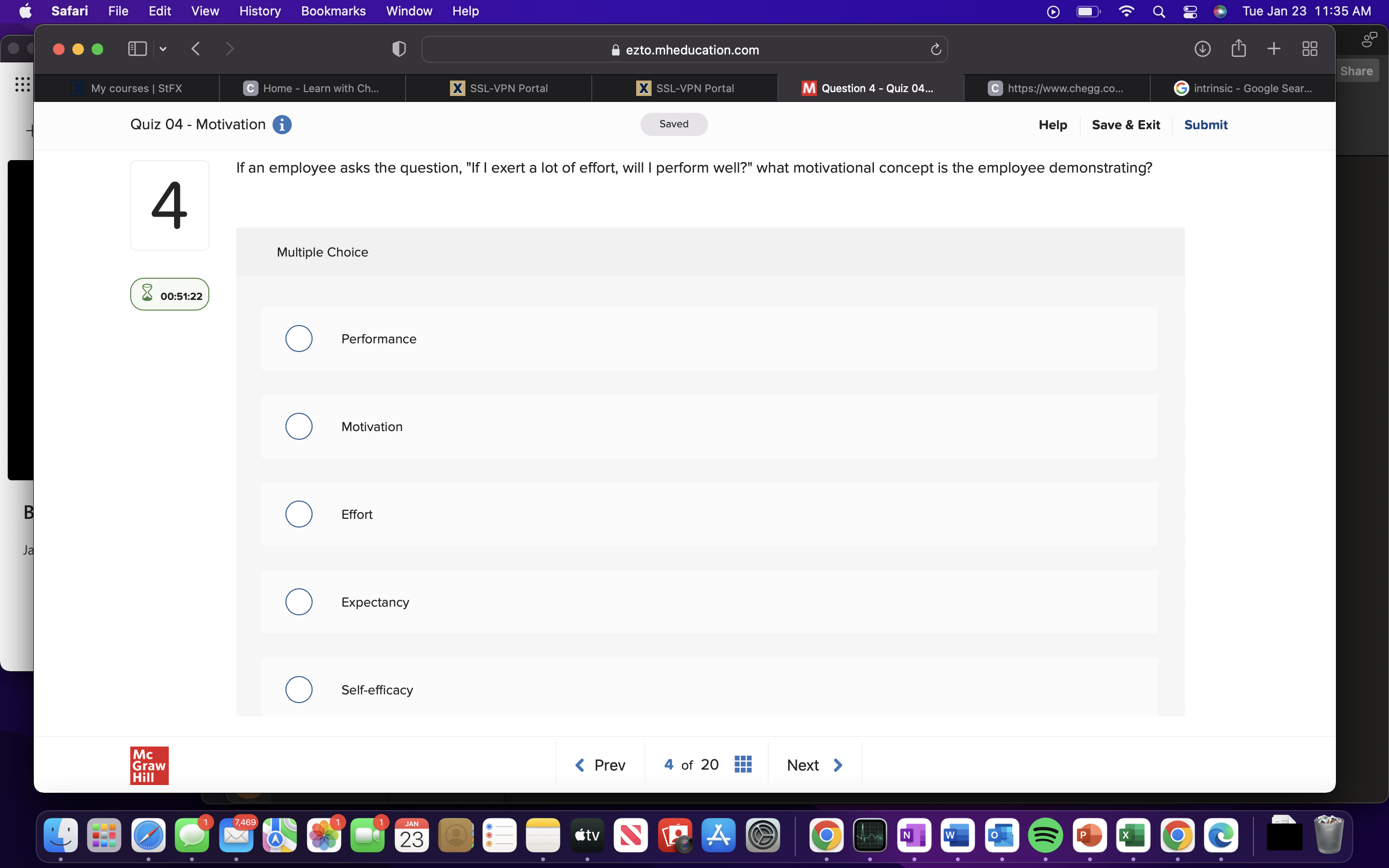Reload the page with refresh icon
The height and width of the screenshot is (868, 1389).
(936, 50)
